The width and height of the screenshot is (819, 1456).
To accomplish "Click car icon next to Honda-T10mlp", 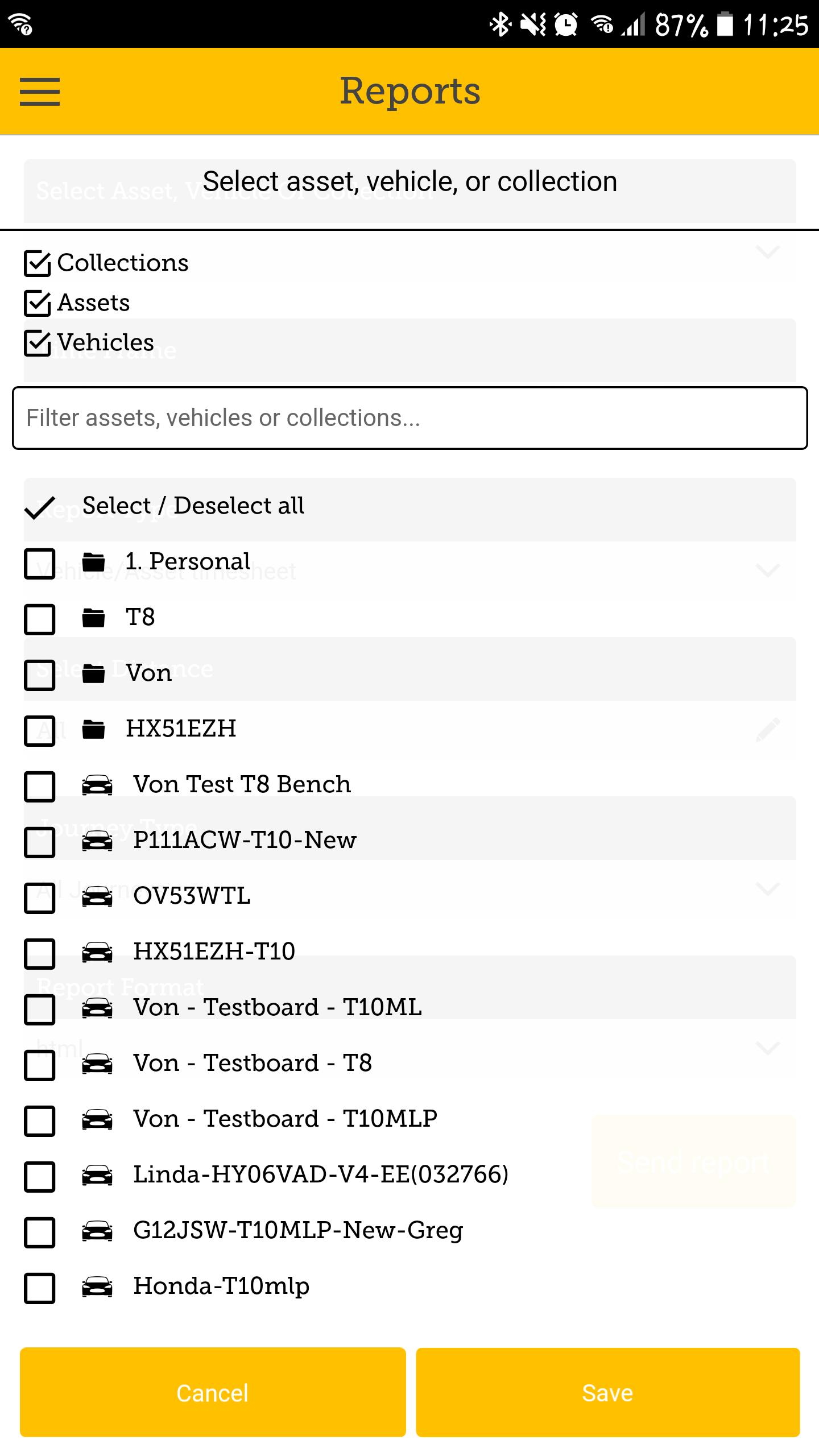I will tap(97, 1287).
